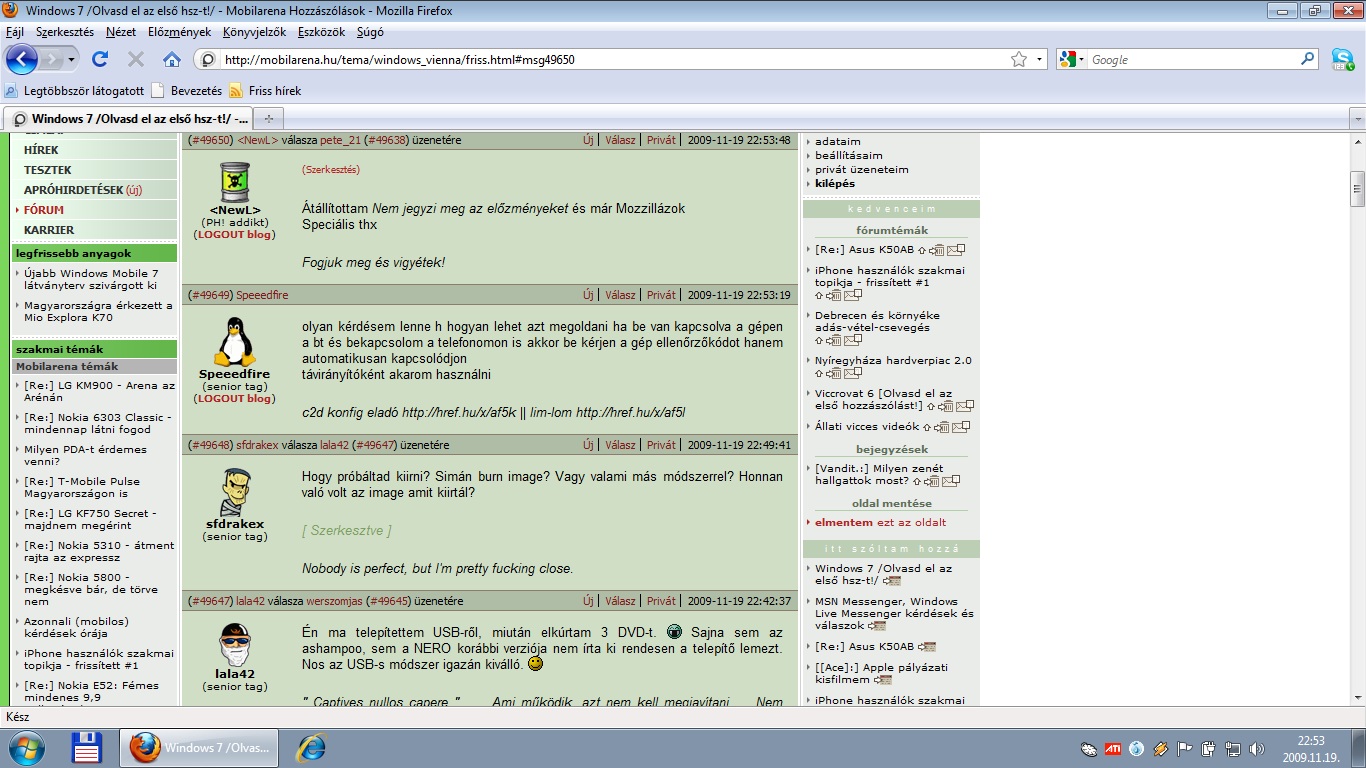Bookmark this page with the star icon
1366x768 pixels.
coord(1019,59)
